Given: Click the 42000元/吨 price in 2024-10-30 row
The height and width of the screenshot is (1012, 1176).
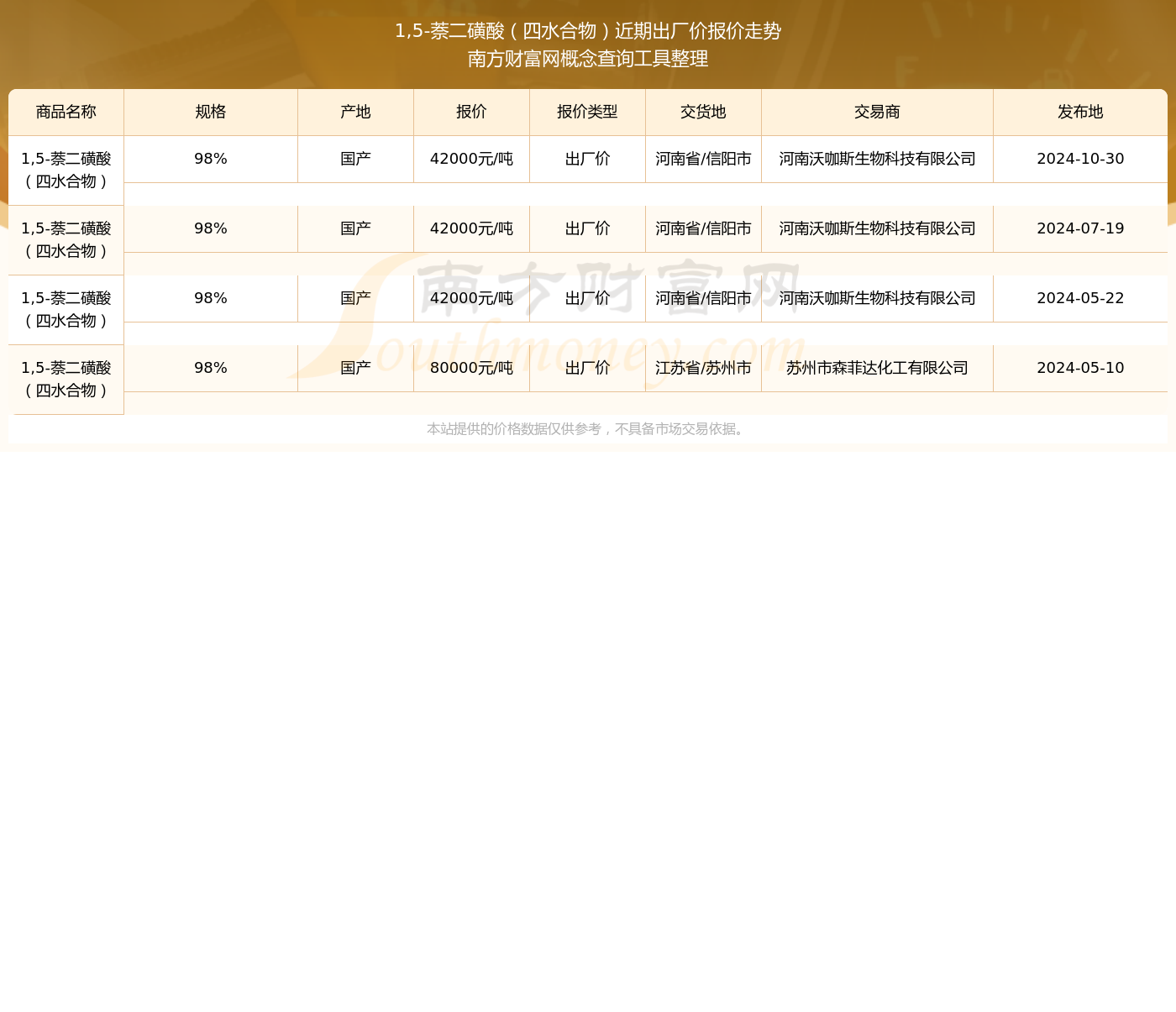Looking at the screenshot, I should click(x=472, y=160).
